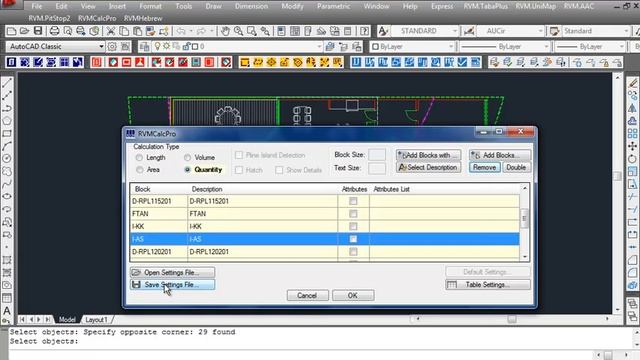Select the Pan hand tool
The height and width of the screenshot is (360, 640).
[x=225, y=31]
